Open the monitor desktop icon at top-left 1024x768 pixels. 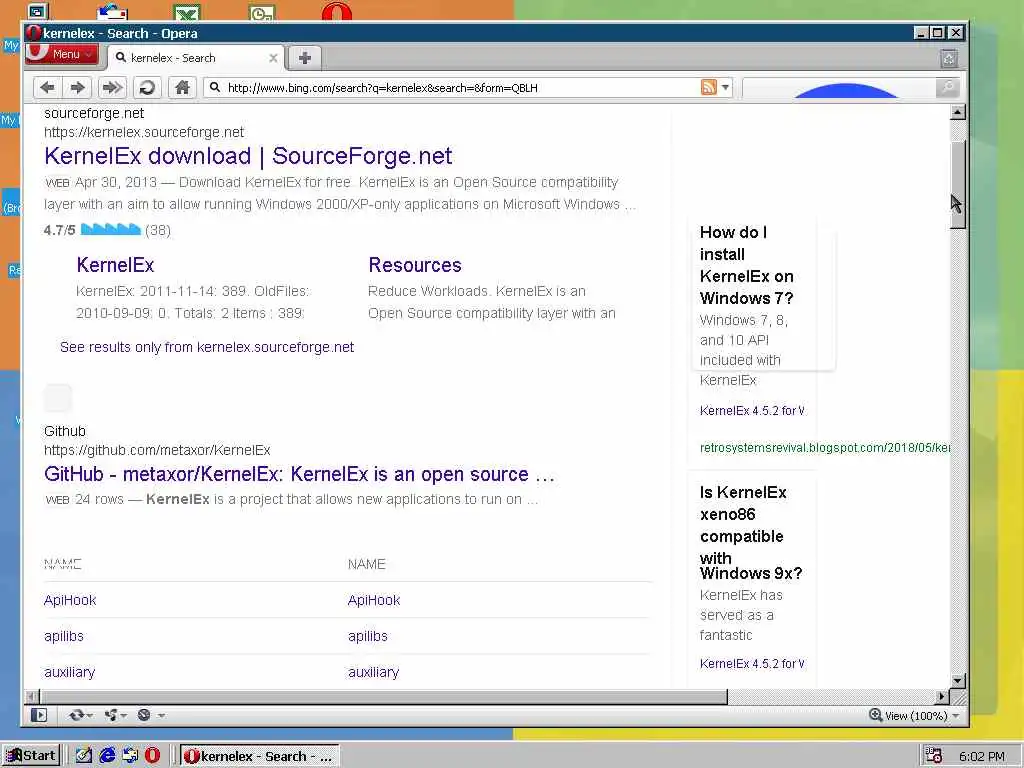pyautogui.click(x=38, y=10)
